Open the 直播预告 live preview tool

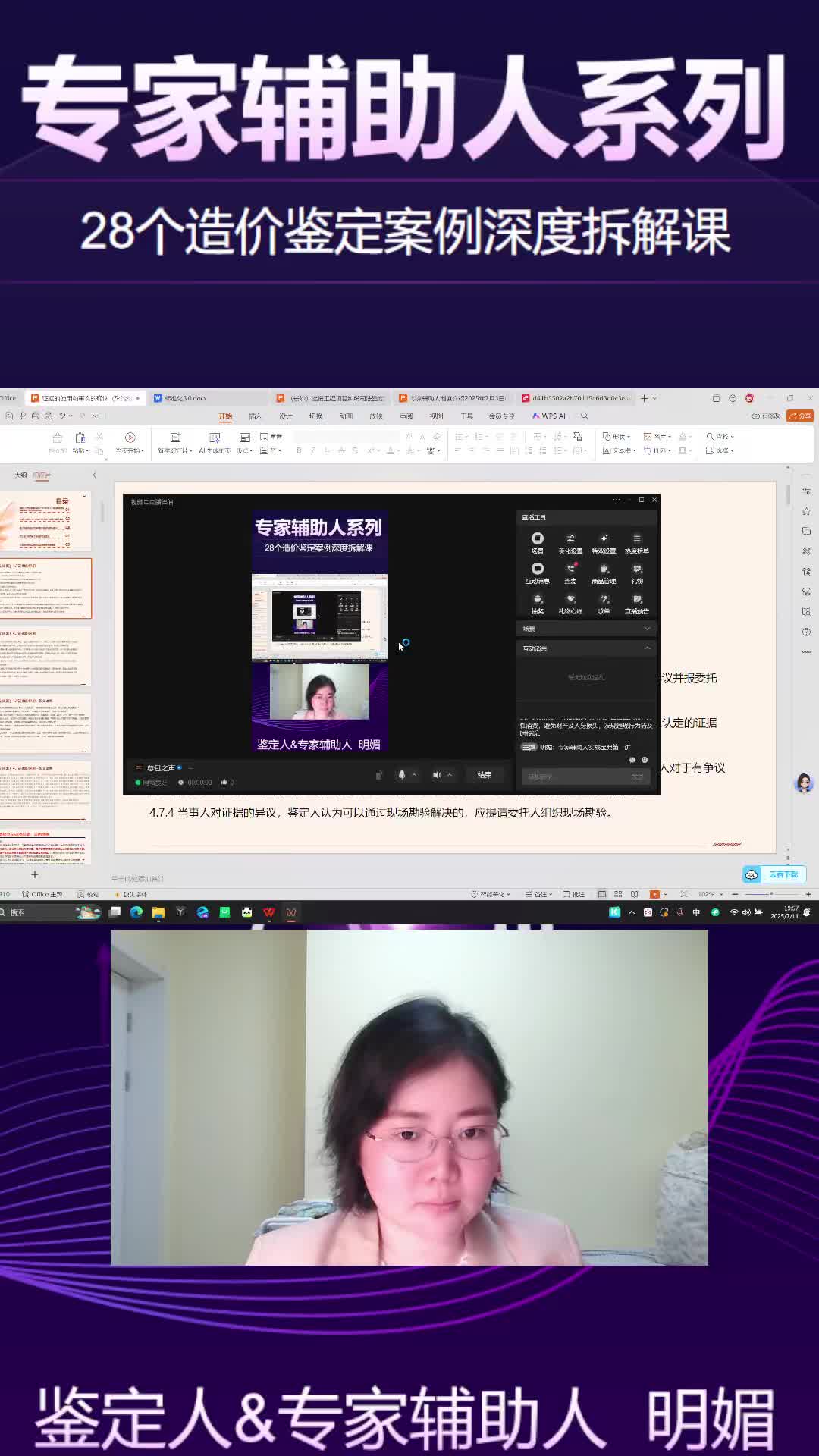pos(637,604)
